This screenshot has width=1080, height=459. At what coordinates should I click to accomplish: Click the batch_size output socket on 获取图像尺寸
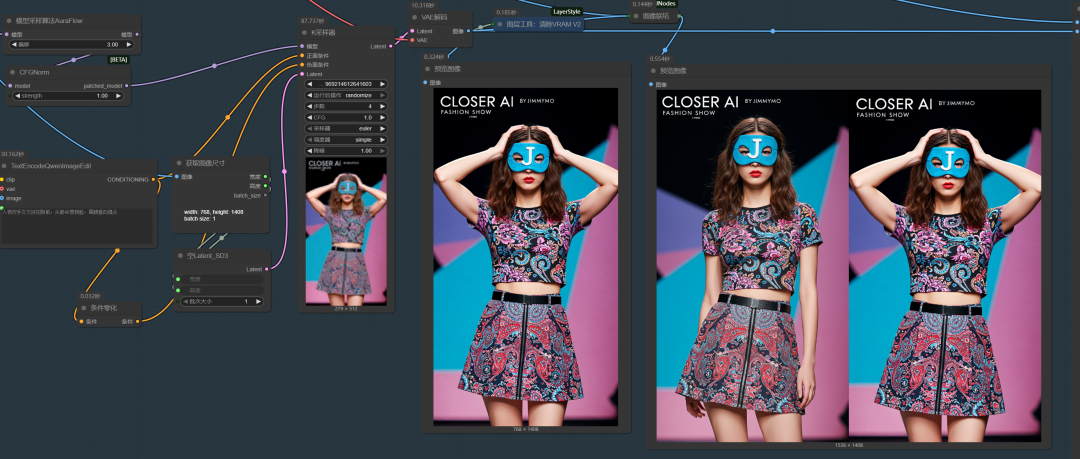(266, 195)
